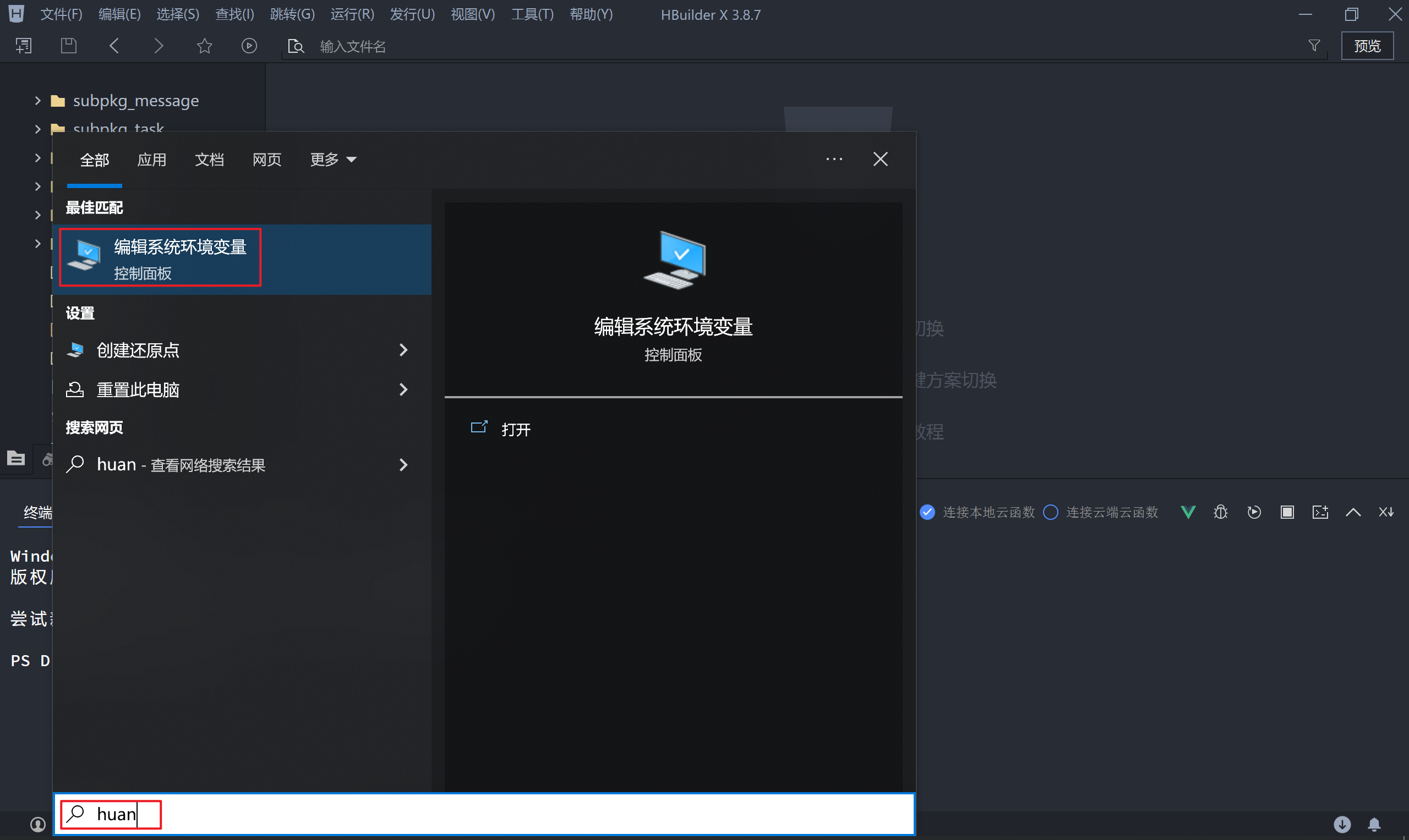Click the 预览 preview button
This screenshot has width=1409, height=840.
coord(1367,46)
